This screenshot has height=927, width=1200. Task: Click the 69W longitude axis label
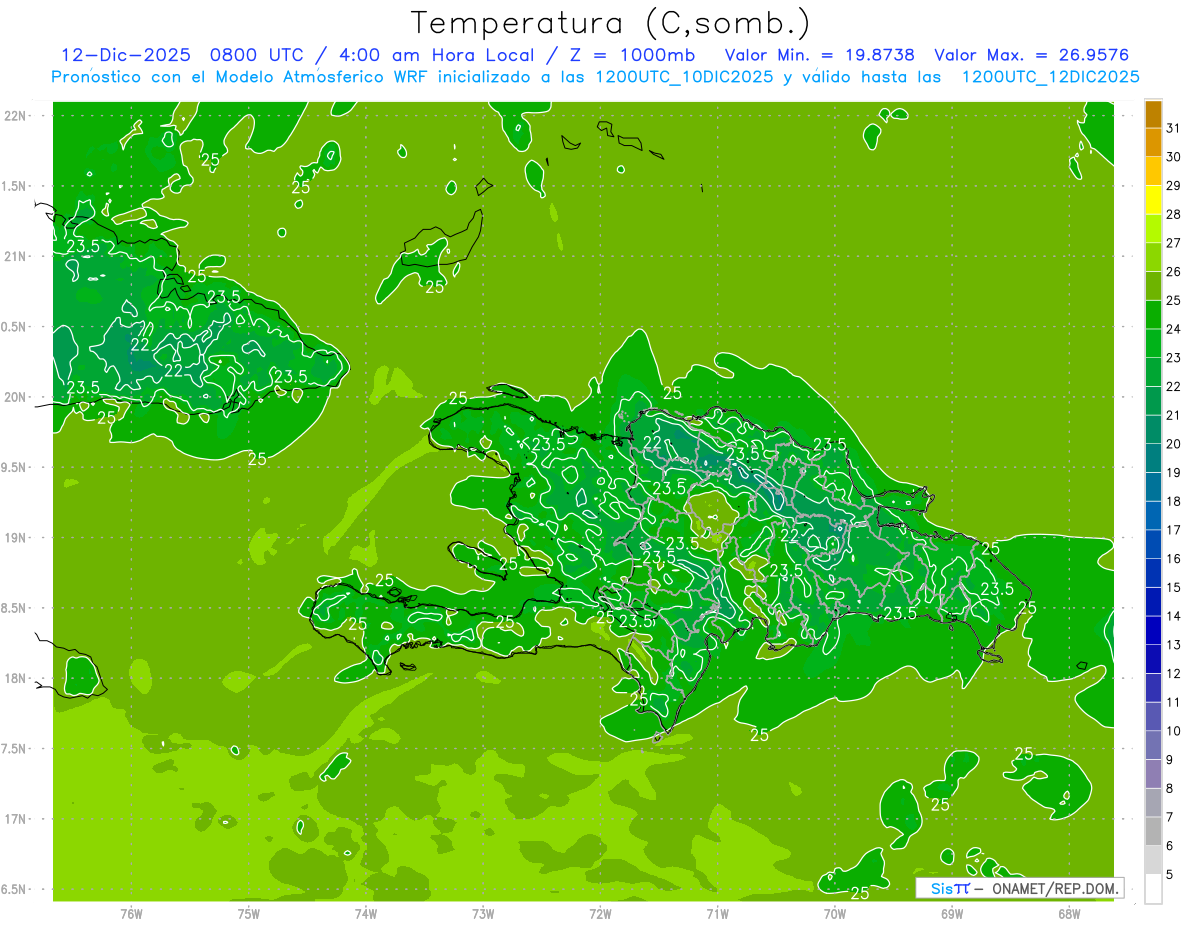coord(952,914)
